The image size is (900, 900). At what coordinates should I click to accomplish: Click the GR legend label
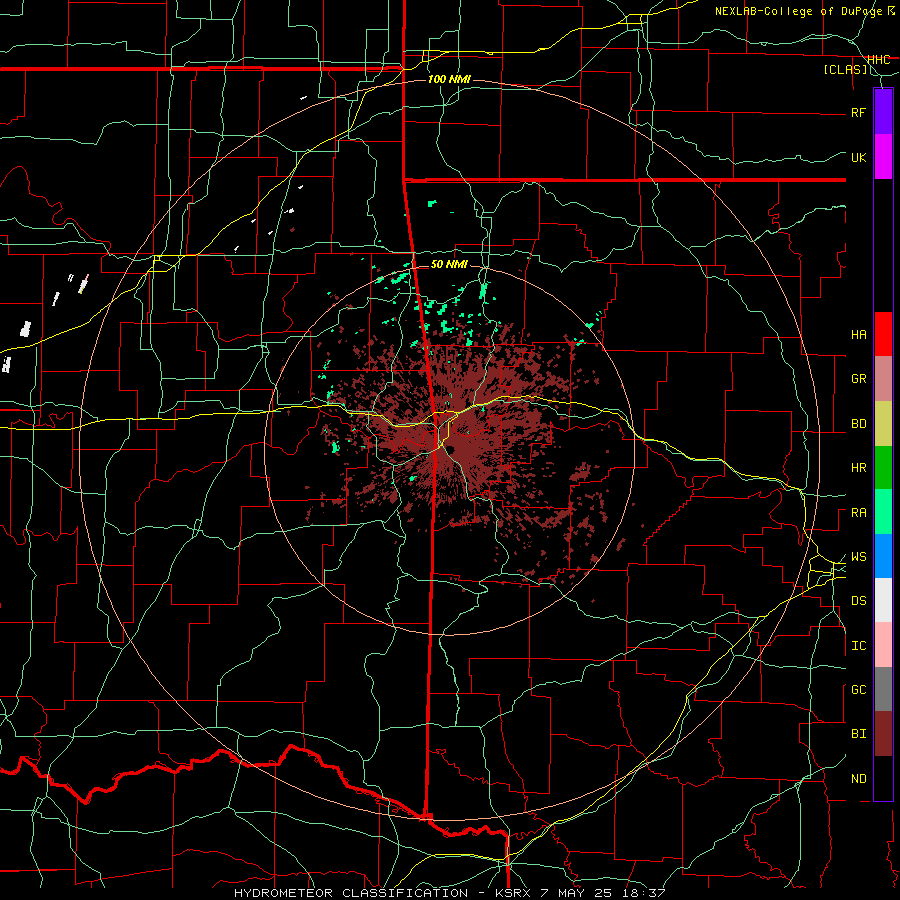(x=858, y=379)
